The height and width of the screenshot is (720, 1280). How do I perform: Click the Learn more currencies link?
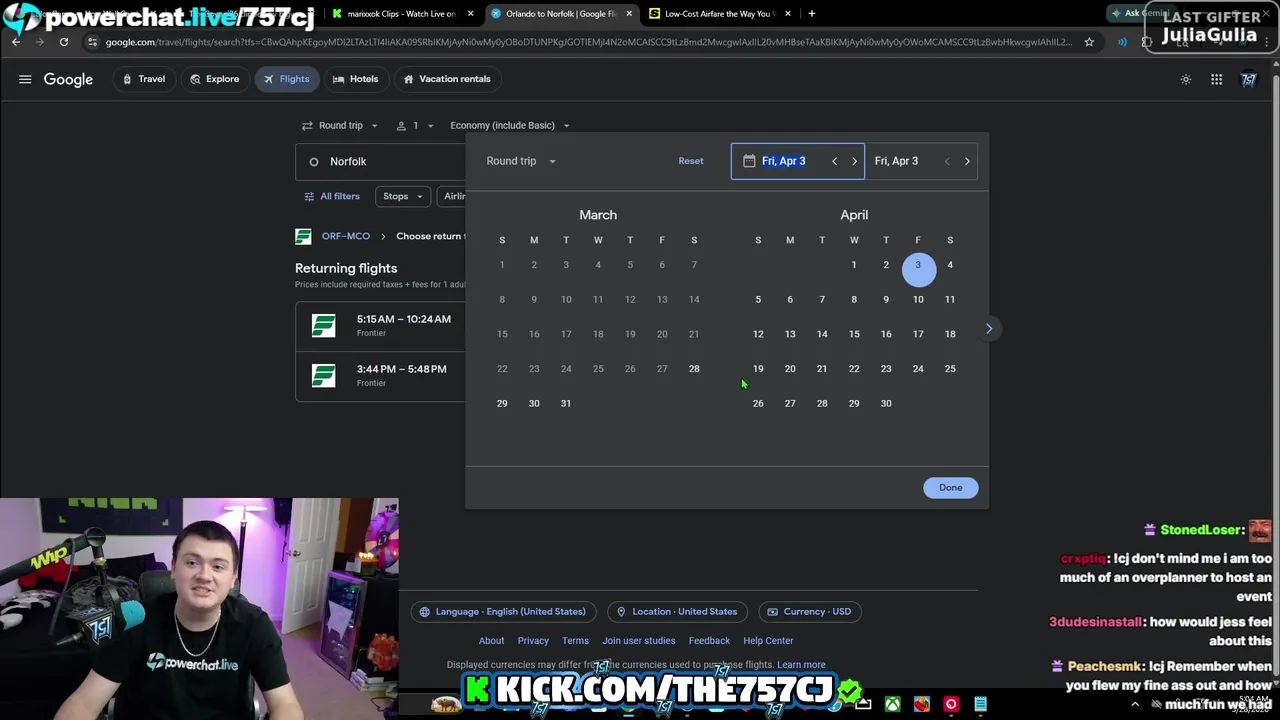801,665
